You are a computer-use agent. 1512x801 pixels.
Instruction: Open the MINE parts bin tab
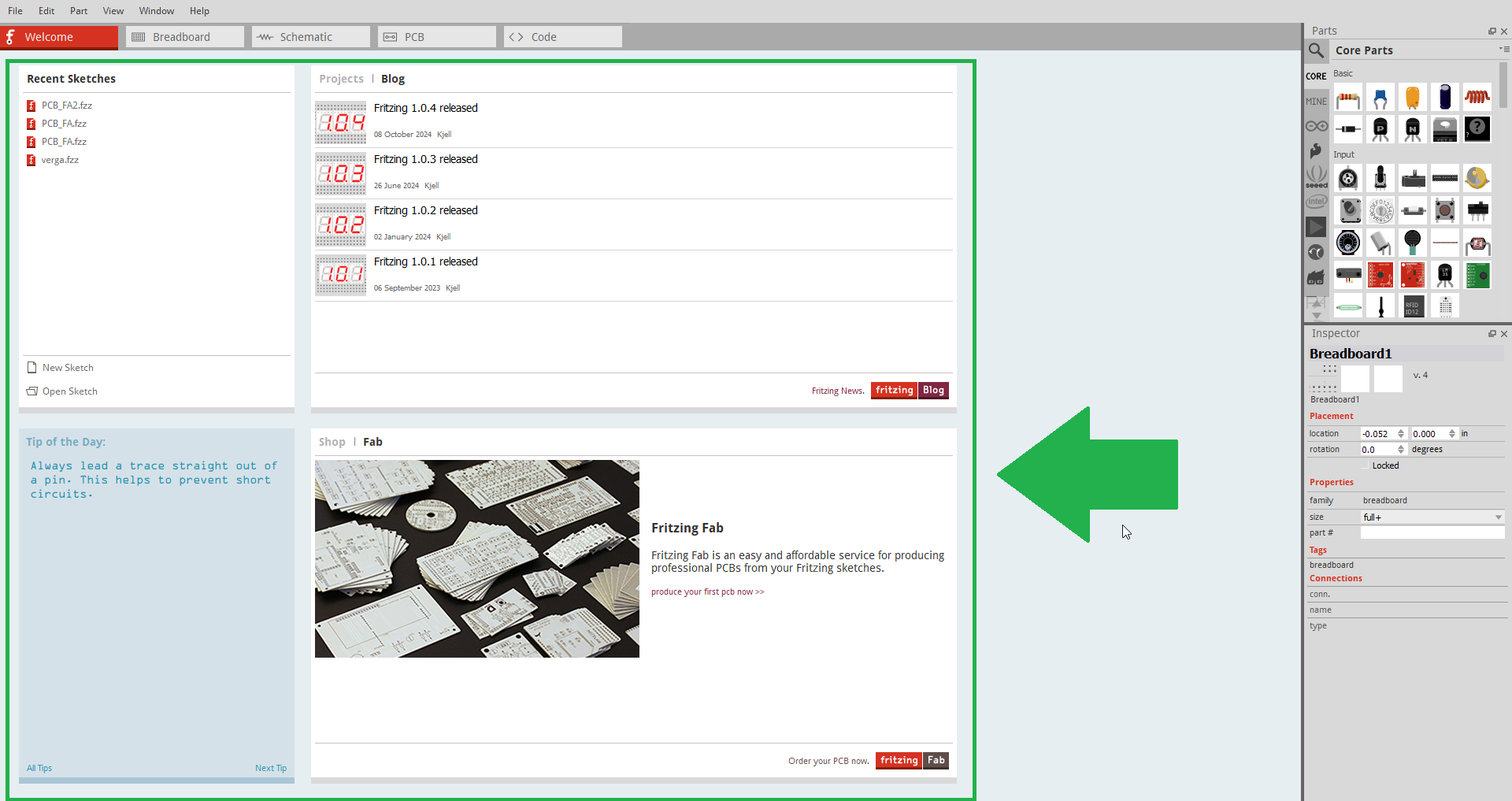point(1316,102)
